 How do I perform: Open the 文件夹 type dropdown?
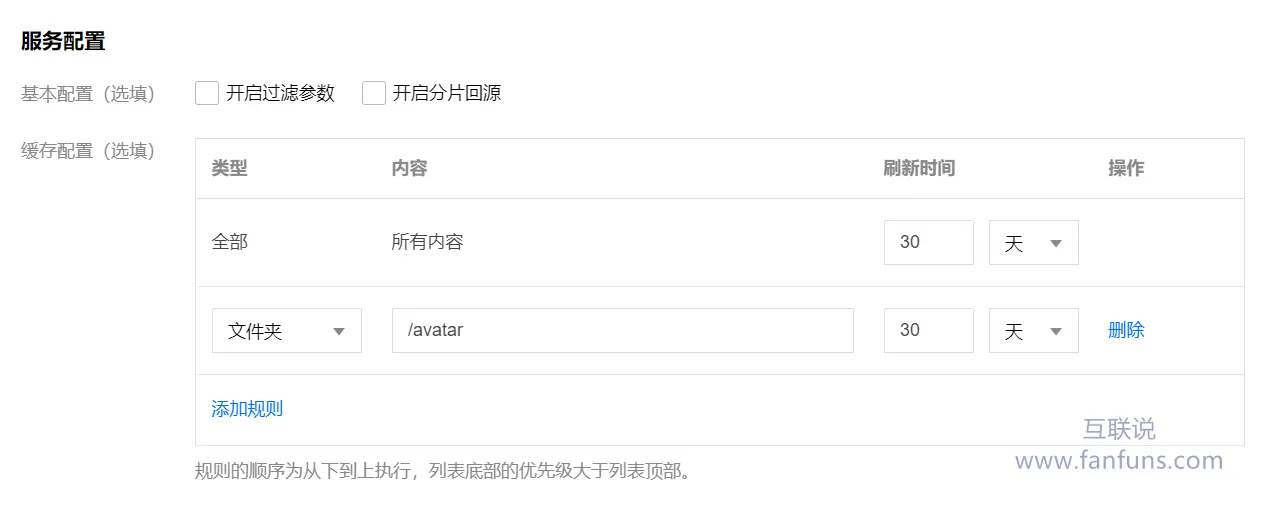point(287,331)
